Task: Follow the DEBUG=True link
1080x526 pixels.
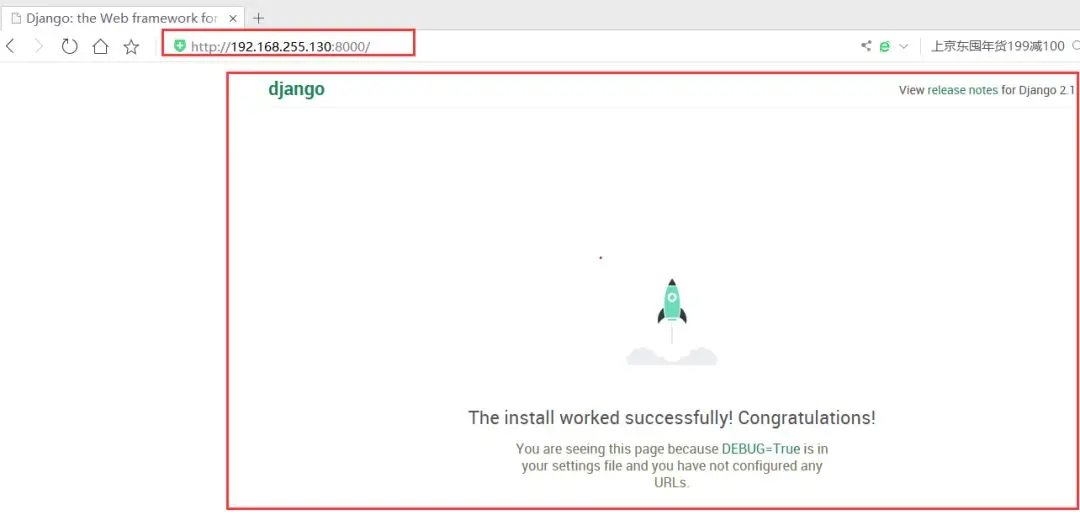Action: pos(761,449)
